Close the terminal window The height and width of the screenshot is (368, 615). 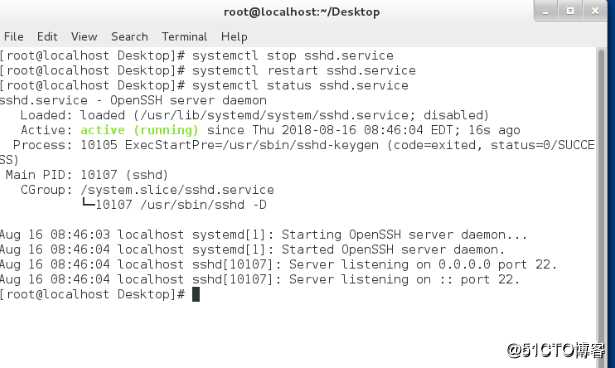click(595, 11)
